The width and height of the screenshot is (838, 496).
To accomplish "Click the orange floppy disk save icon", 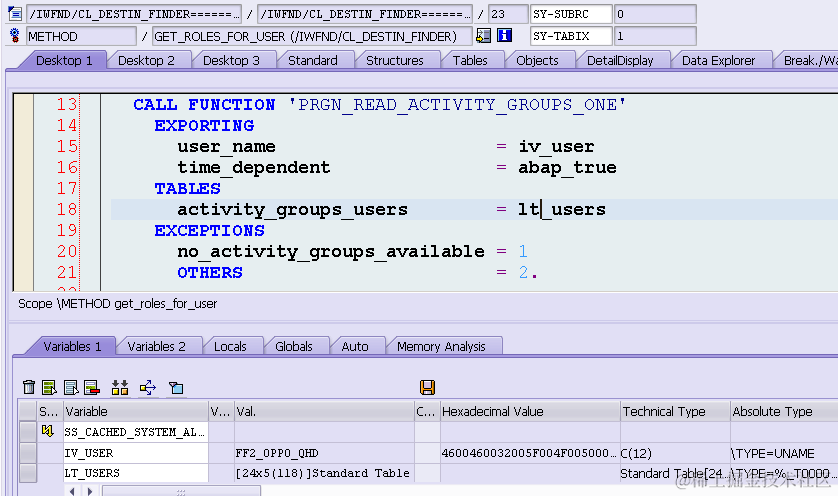I will tap(427, 387).
